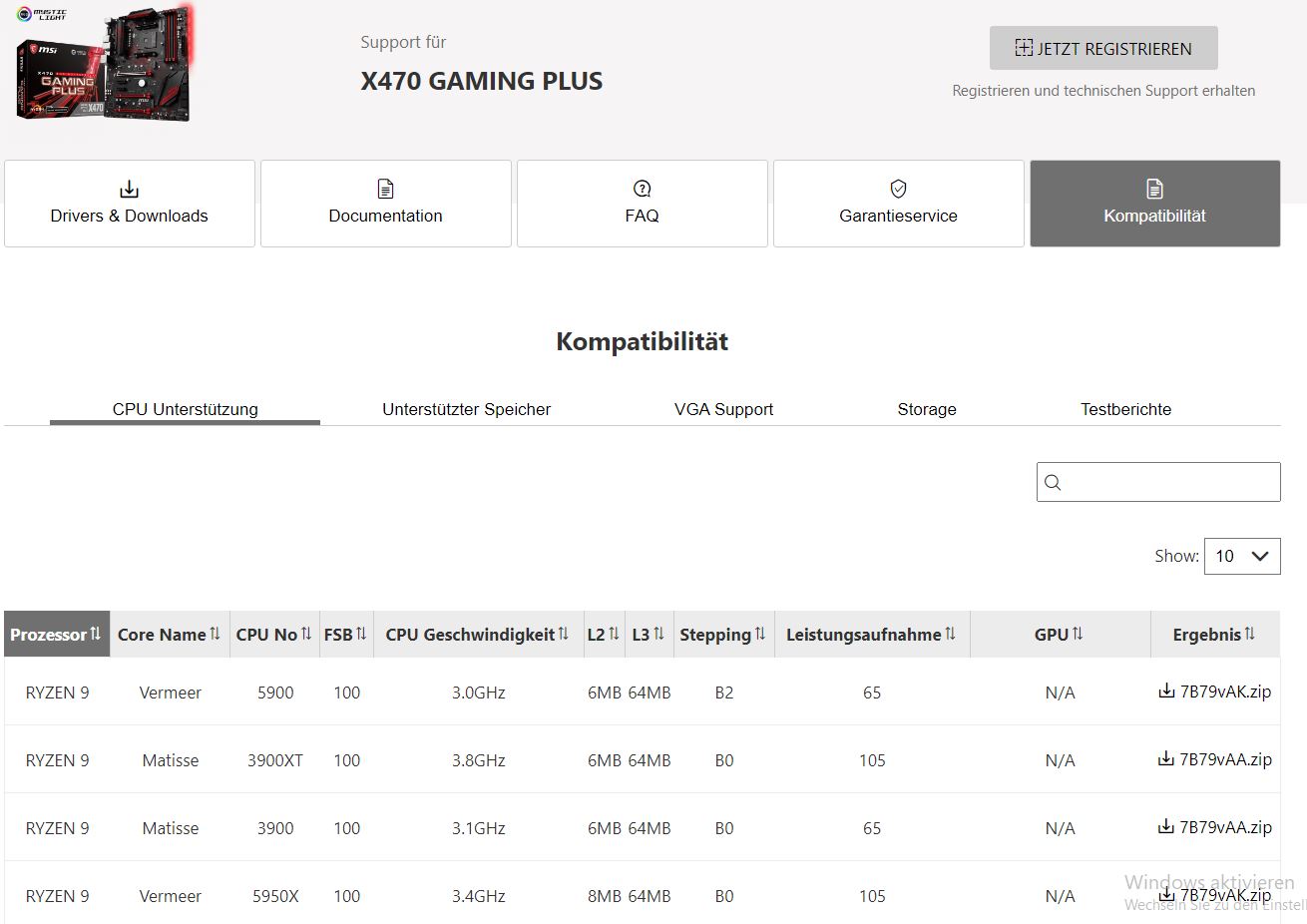This screenshot has width=1307, height=924.
Task: Click the 5900 CPU No cell
Action: [x=275, y=693]
